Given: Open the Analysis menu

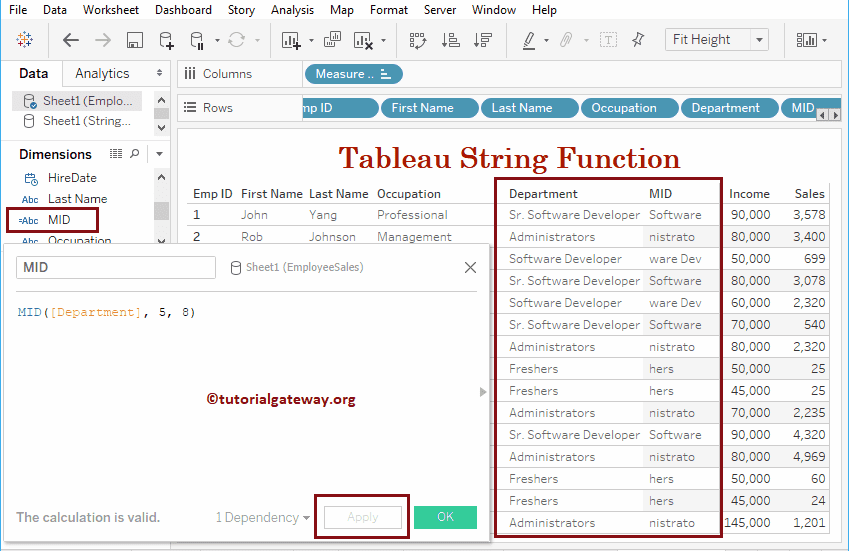Looking at the screenshot, I should 292,10.
